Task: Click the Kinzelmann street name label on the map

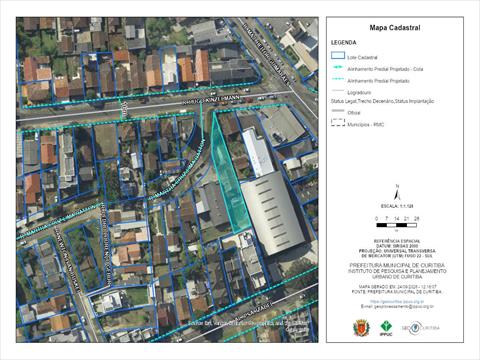Action: click(x=211, y=100)
